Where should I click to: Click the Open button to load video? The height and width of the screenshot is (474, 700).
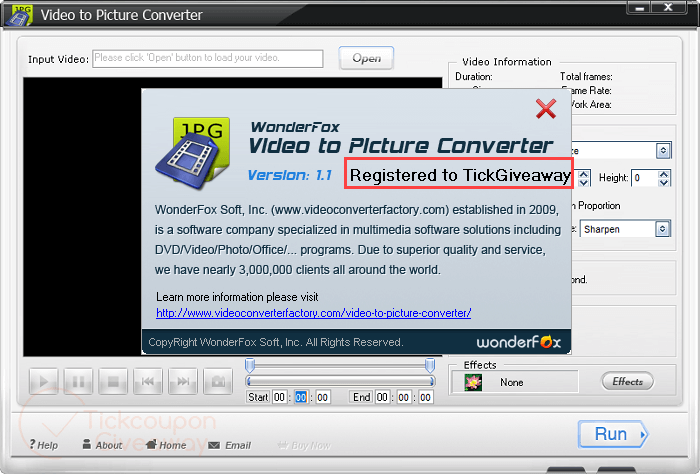click(366, 58)
